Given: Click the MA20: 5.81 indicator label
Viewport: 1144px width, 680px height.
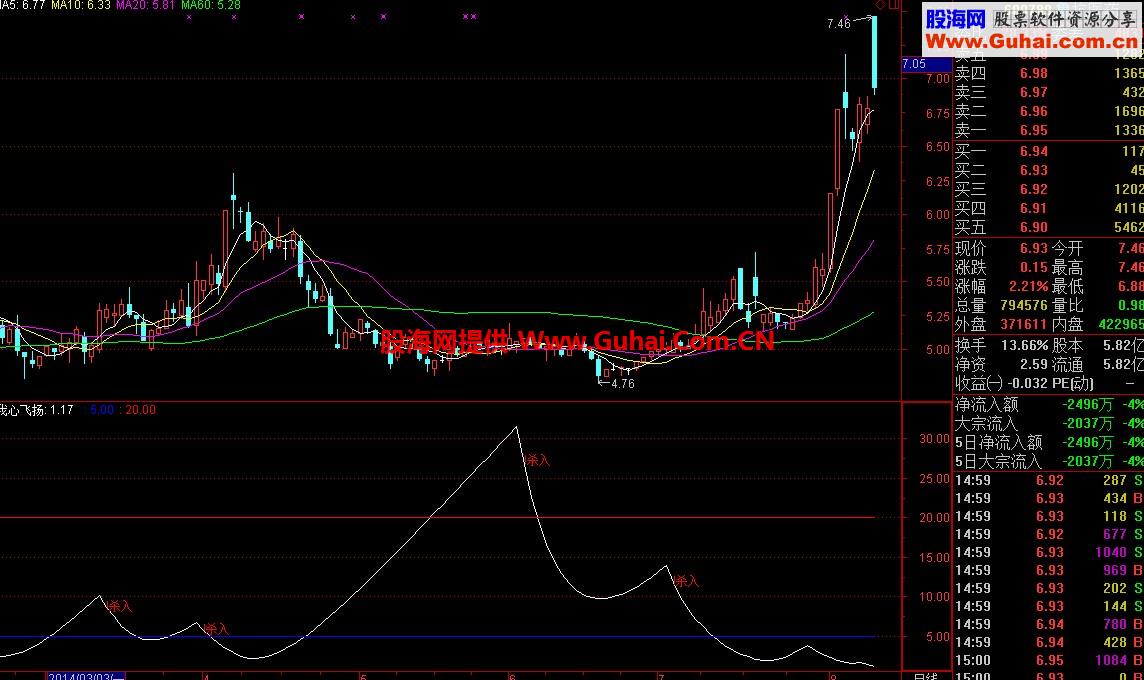Looking at the screenshot, I should point(145,5).
